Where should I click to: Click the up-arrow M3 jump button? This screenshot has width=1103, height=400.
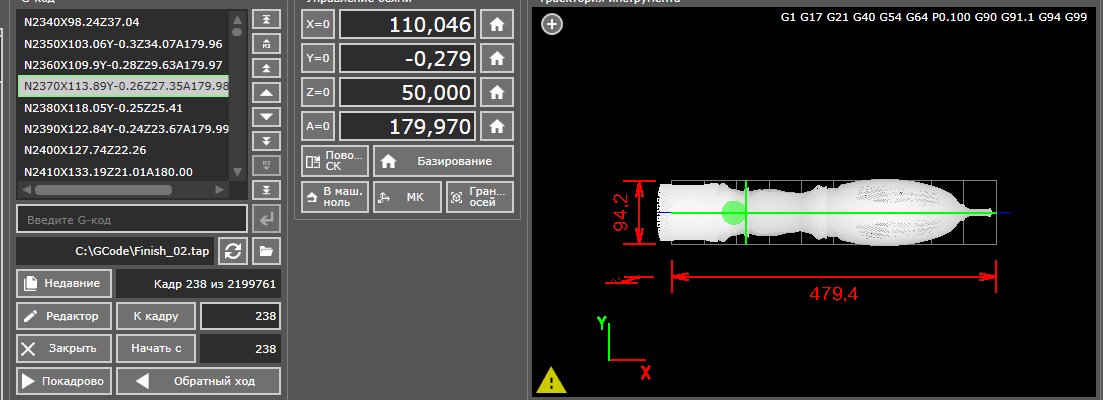tap(266, 44)
